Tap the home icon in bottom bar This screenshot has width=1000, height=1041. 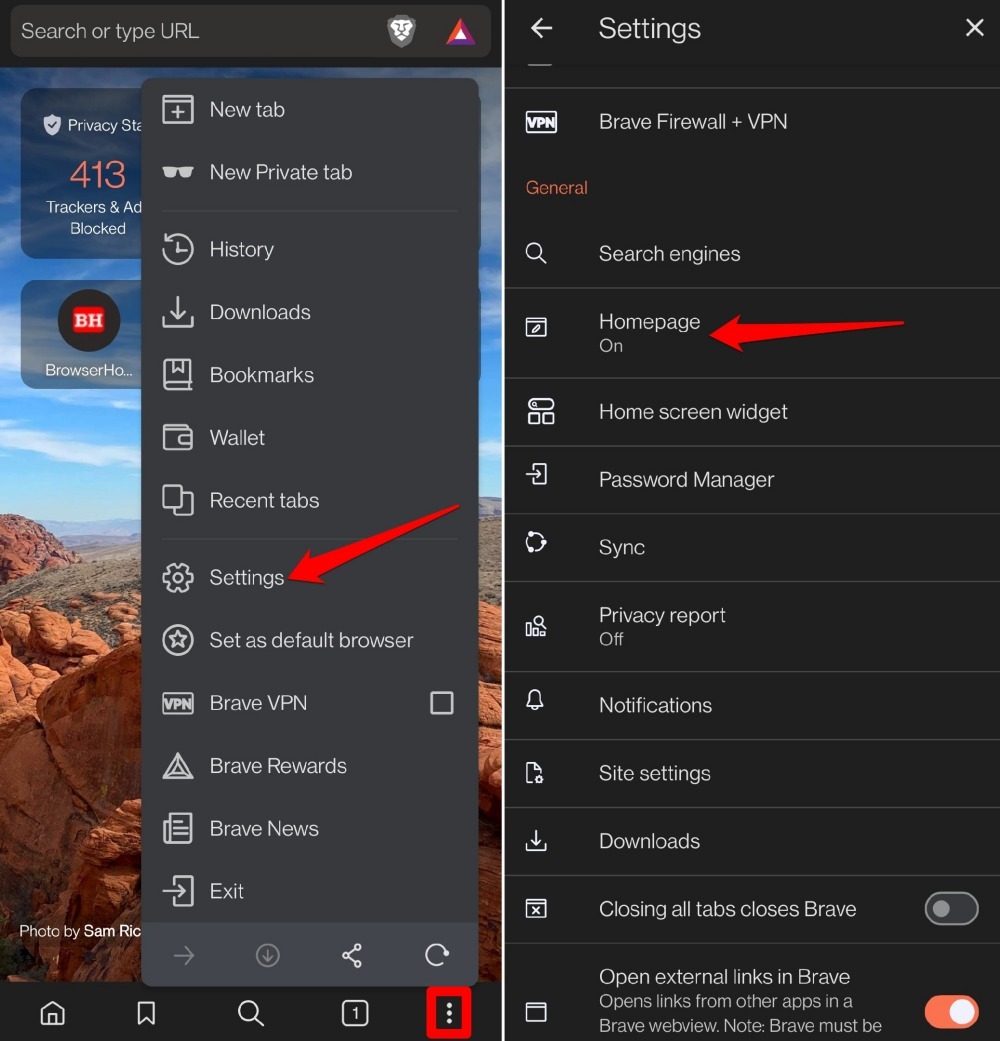click(x=52, y=1013)
